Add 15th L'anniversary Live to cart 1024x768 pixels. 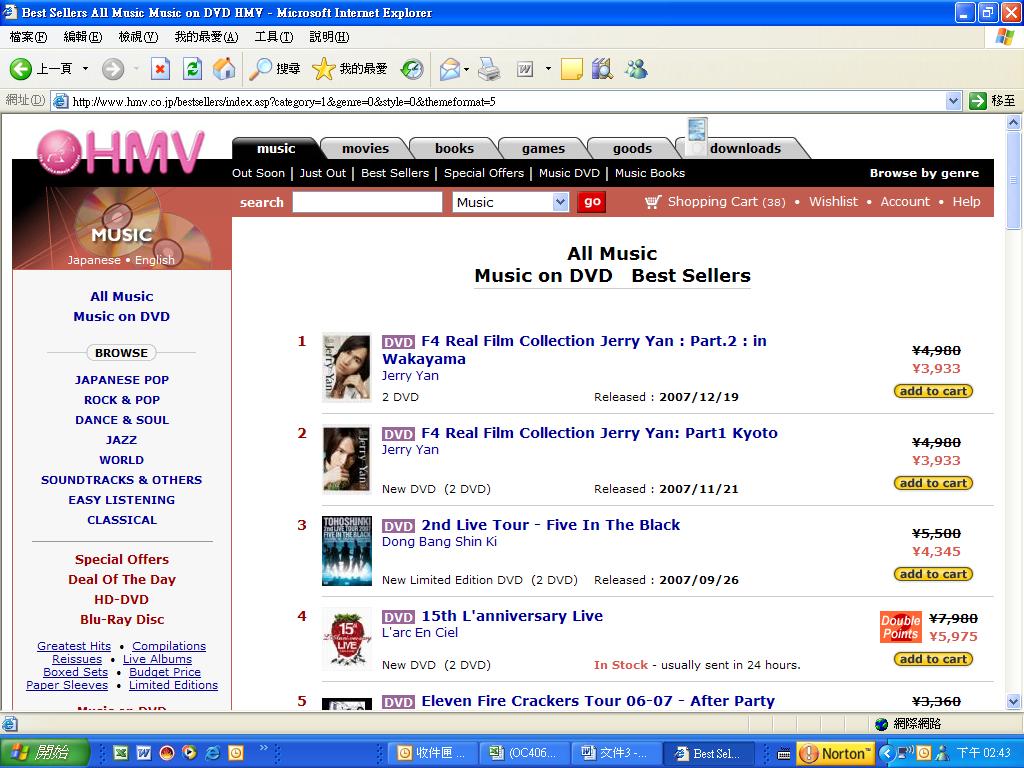(x=933, y=659)
